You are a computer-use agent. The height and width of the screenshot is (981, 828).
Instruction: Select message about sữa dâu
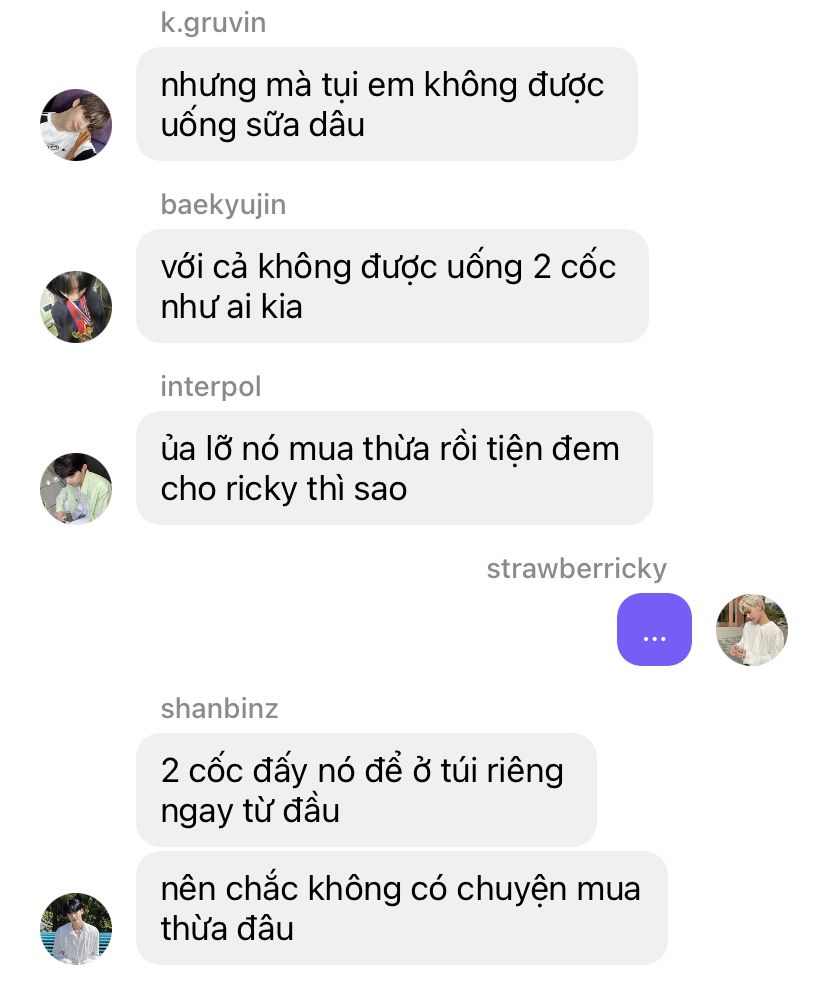tap(387, 104)
